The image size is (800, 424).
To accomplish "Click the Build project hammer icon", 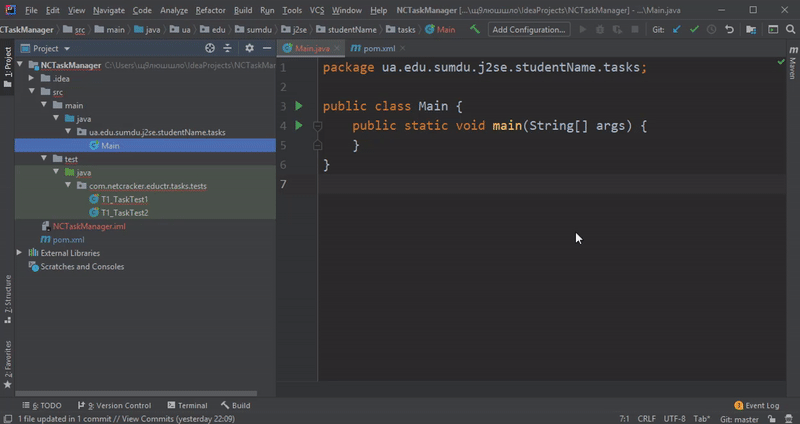I will 475,30.
